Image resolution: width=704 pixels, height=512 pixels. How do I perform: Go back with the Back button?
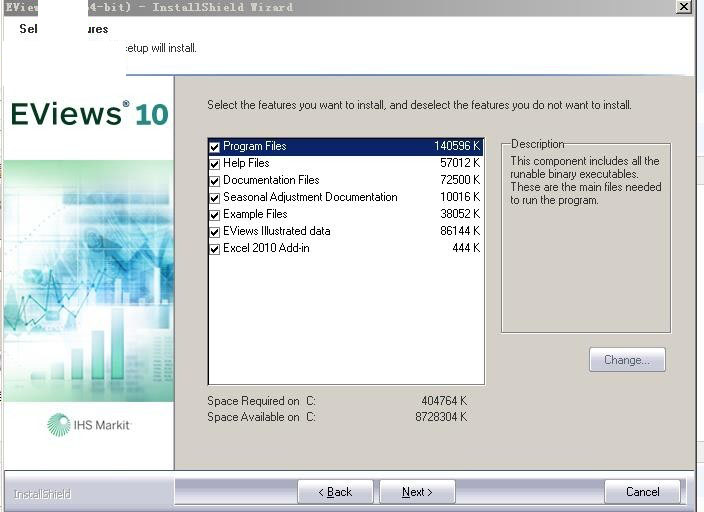335,492
